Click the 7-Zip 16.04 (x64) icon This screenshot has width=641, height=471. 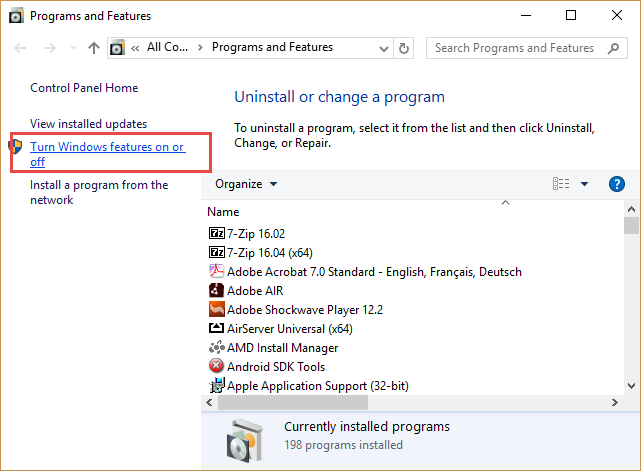pos(216,252)
